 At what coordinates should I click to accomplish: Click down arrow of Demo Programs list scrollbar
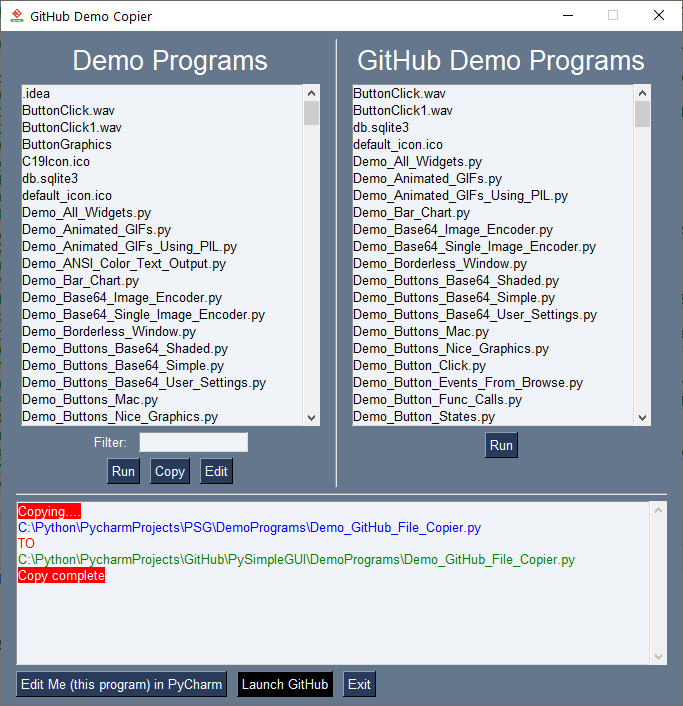point(311,417)
